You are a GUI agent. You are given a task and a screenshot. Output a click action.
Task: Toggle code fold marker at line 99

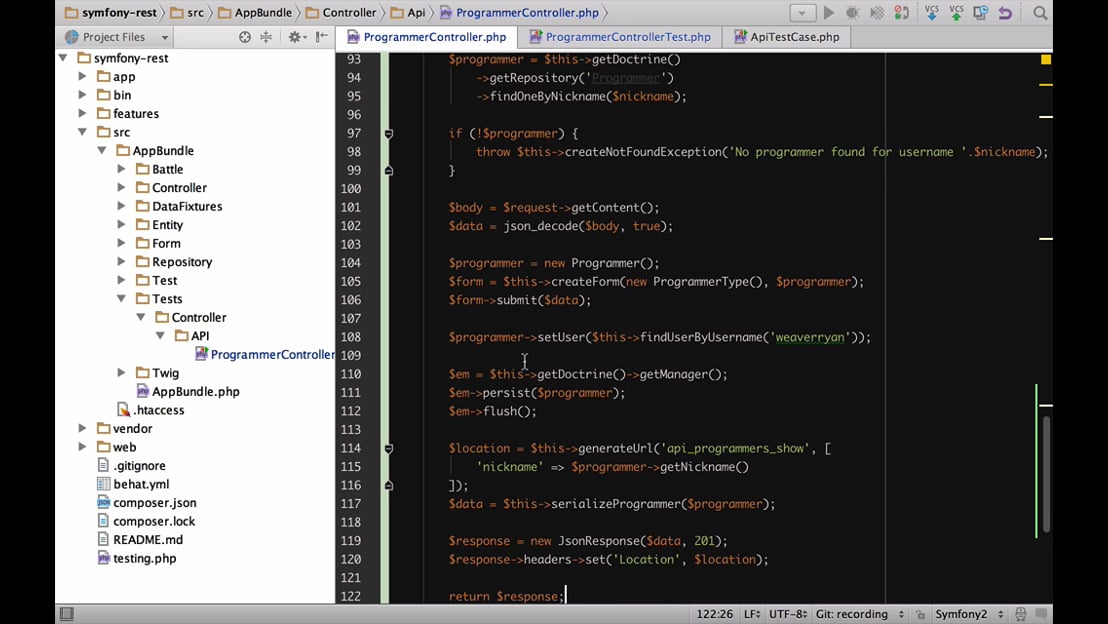pyautogui.click(x=388, y=170)
